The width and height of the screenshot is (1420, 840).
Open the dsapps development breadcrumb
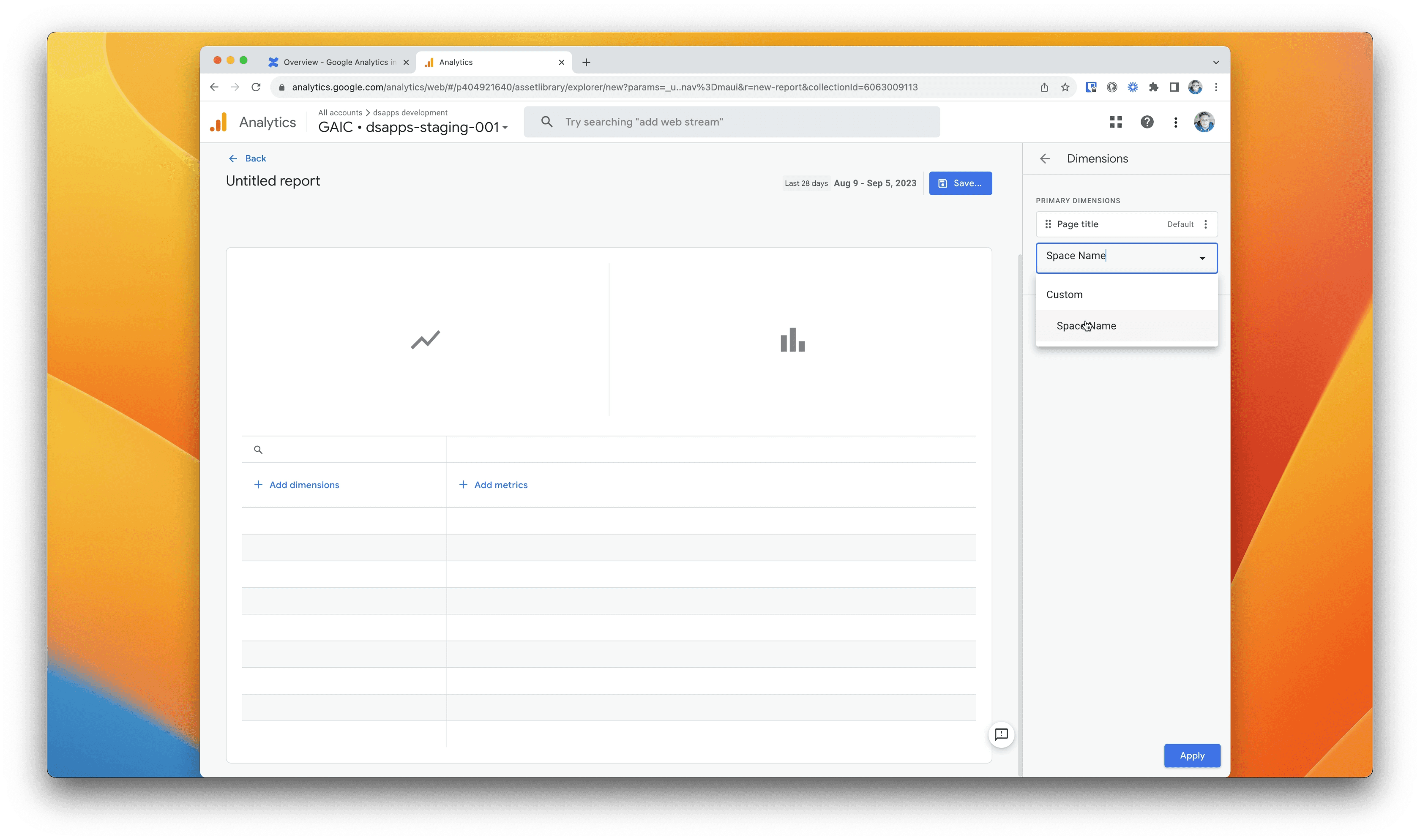click(x=410, y=113)
